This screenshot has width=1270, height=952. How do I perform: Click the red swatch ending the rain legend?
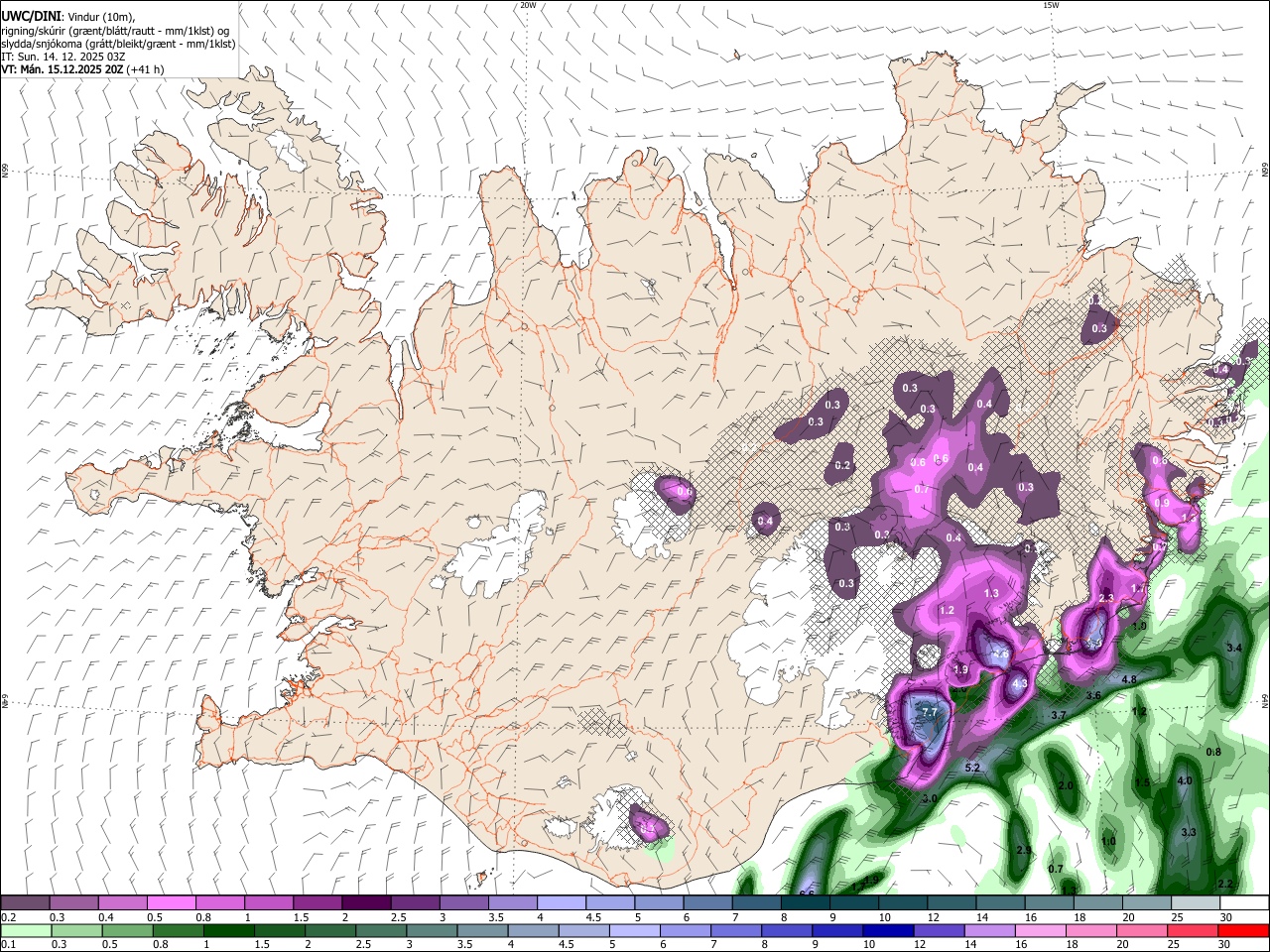[x=1243, y=930]
